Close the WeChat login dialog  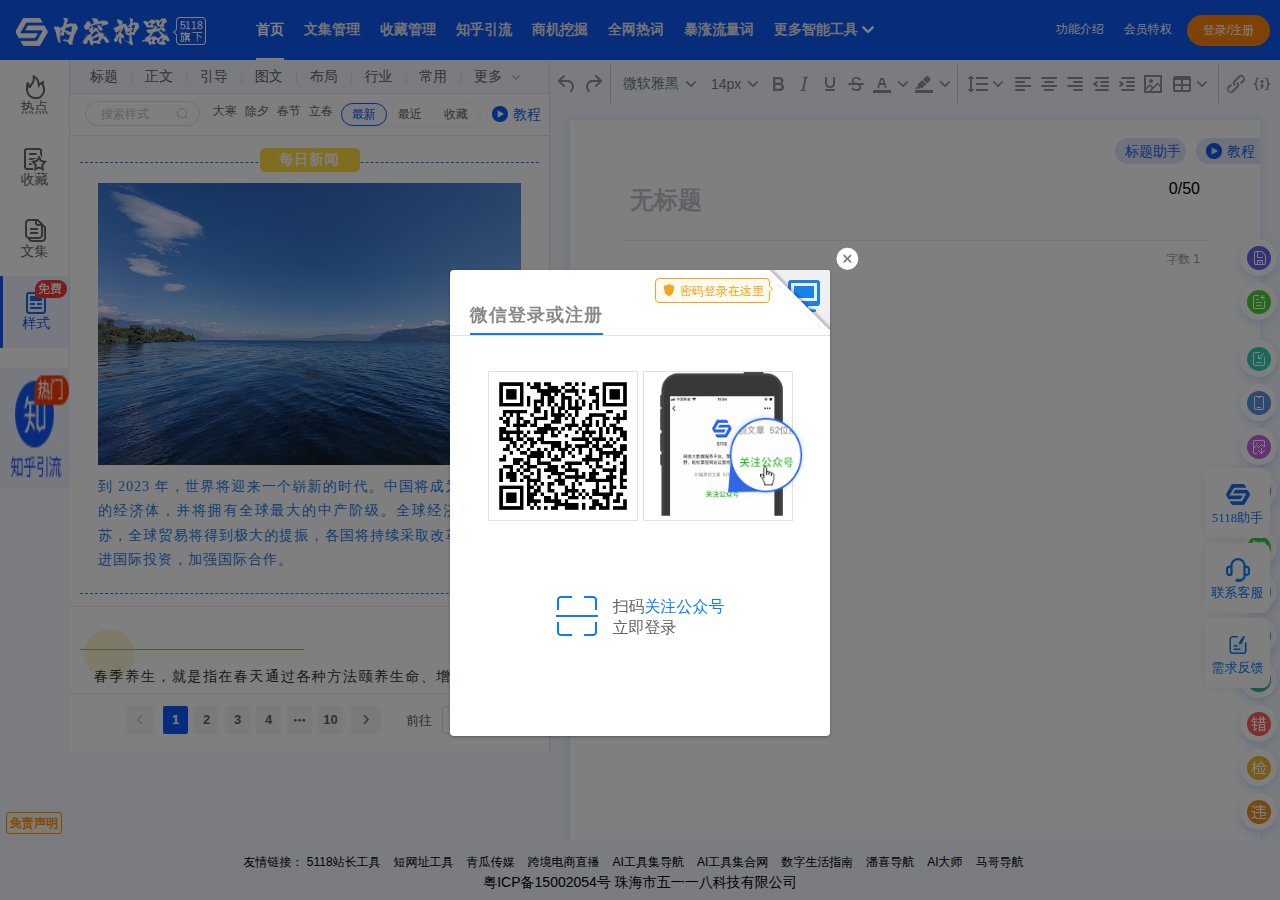pos(847,259)
